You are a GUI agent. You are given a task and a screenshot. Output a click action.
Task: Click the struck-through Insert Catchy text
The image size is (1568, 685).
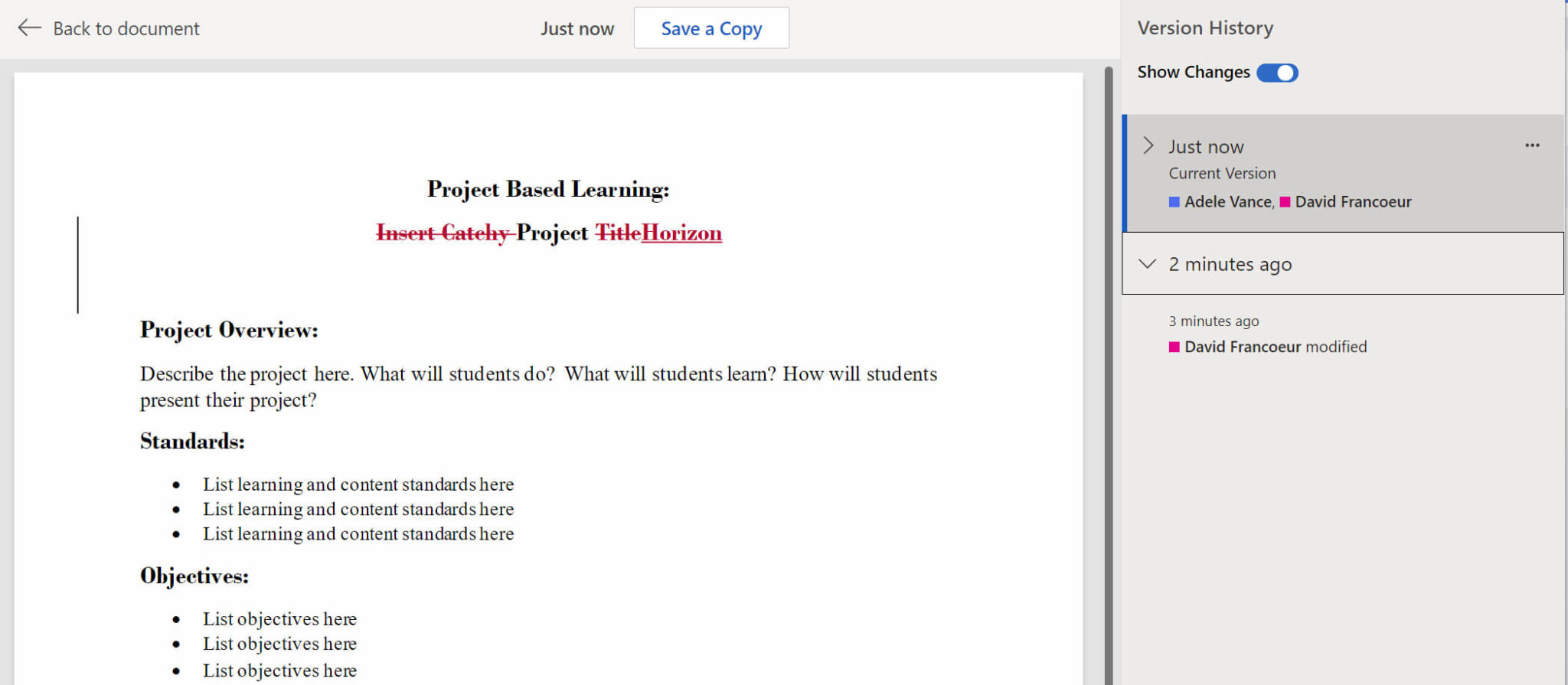[x=443, y=233]
